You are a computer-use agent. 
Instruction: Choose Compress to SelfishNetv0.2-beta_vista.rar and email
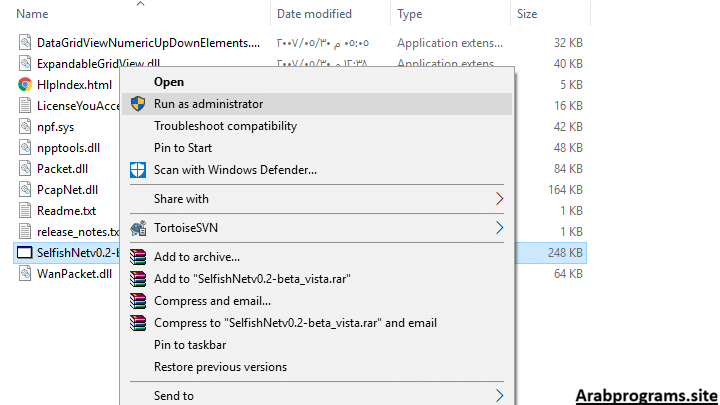(x=317, y=323)
